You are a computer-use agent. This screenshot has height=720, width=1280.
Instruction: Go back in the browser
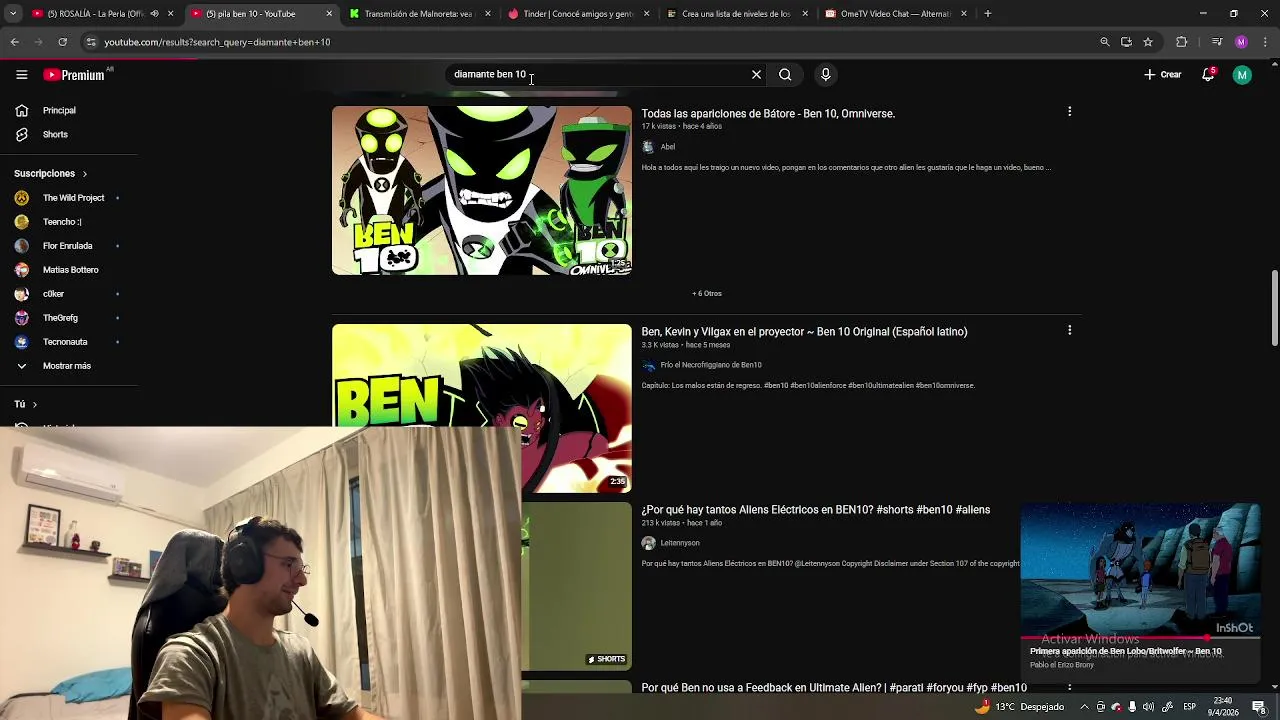click(x=15, y=42)
